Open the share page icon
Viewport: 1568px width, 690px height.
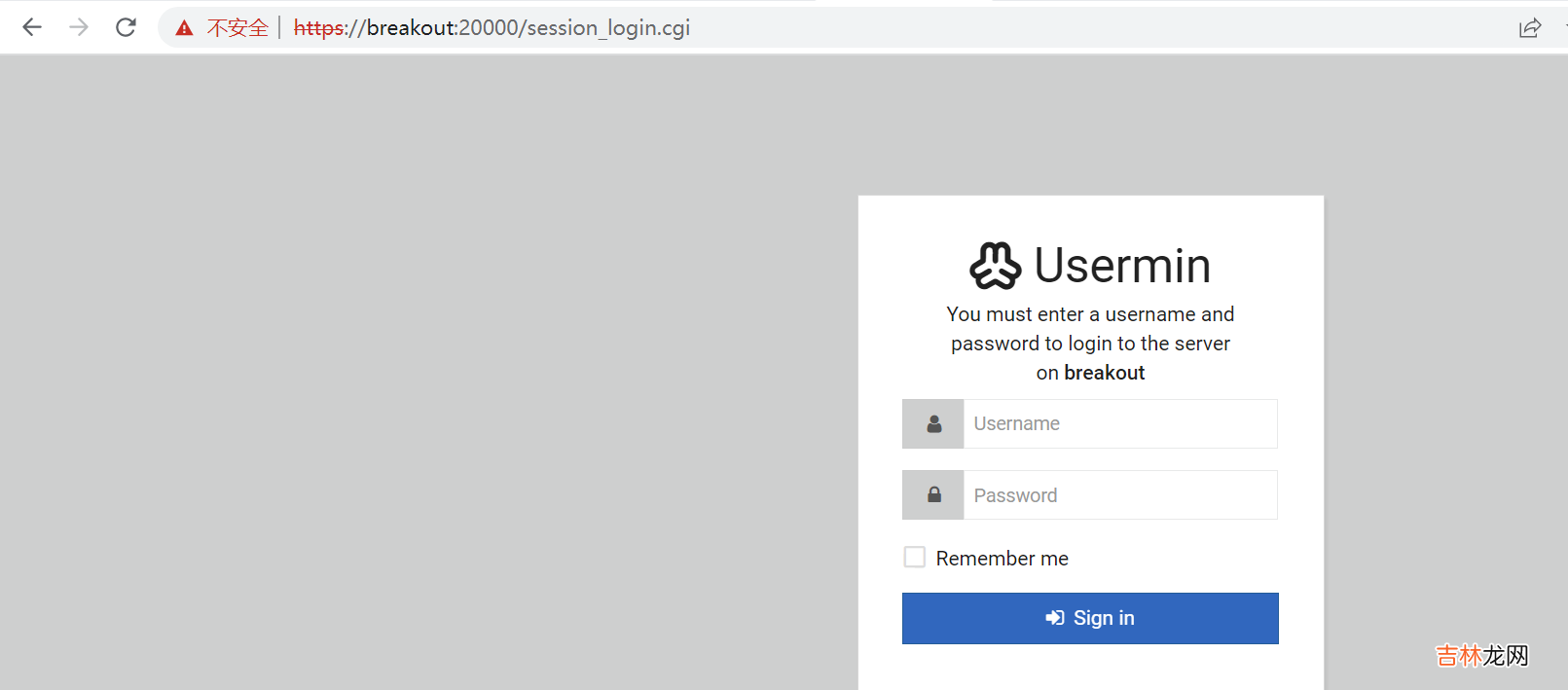(x=1529, y=28)
